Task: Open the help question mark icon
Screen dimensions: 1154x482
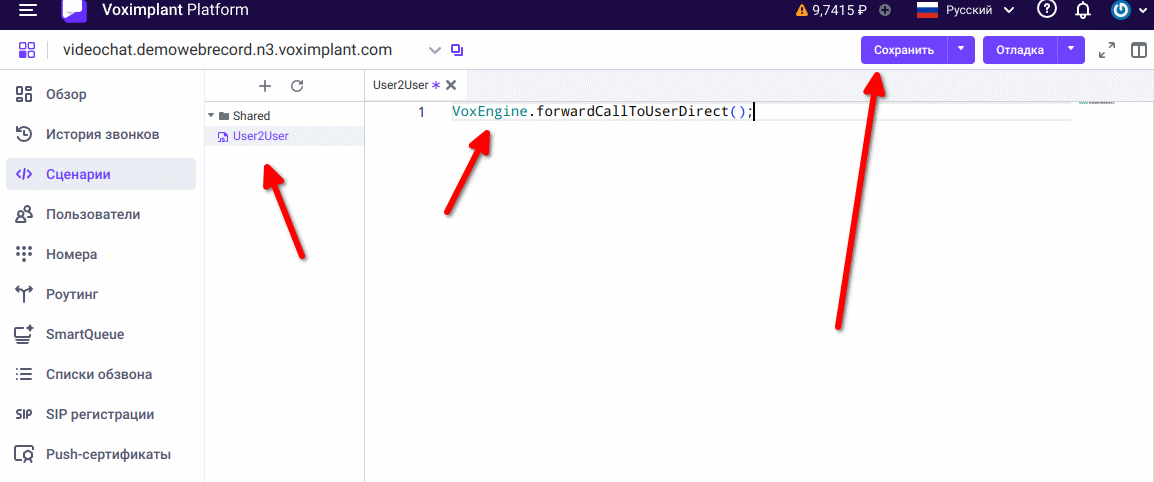Action: pos(1047,11)
